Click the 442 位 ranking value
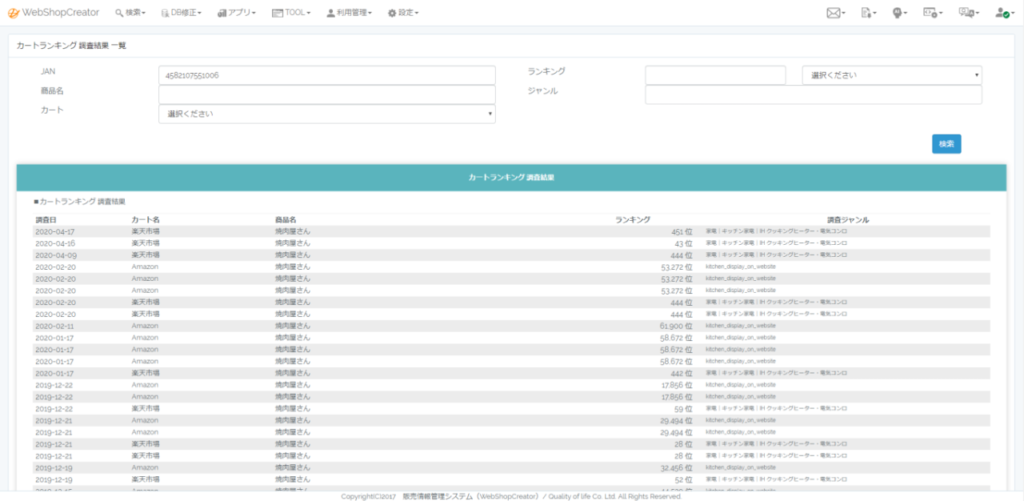The width and height of the screenshot is (1024, 501). pyautogui.click(x=680, y=373)
